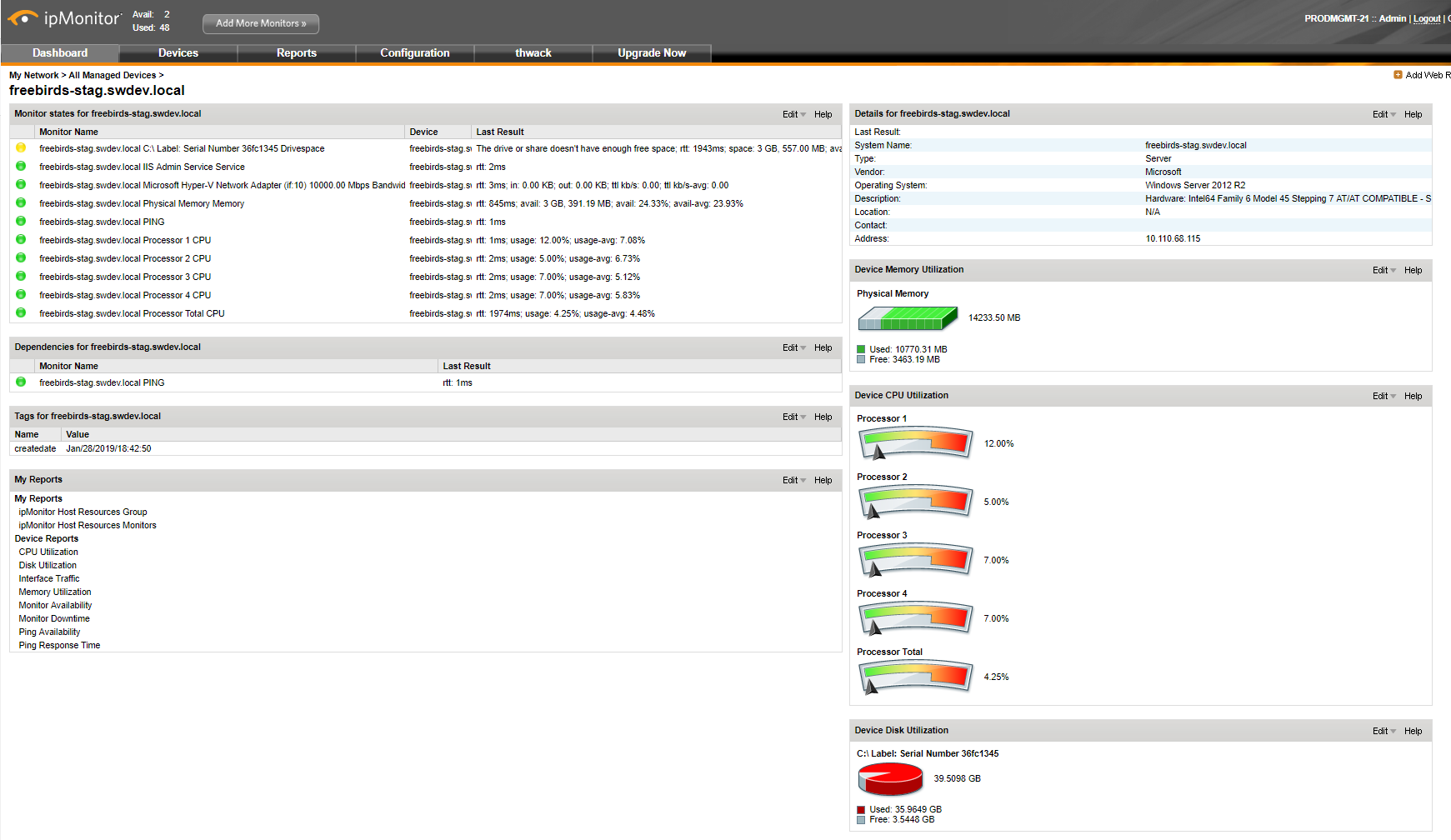Screen dimensions: 1451x840
Task: Click the Processor 3 gauge graphic
Action: [x=915, y=560]
